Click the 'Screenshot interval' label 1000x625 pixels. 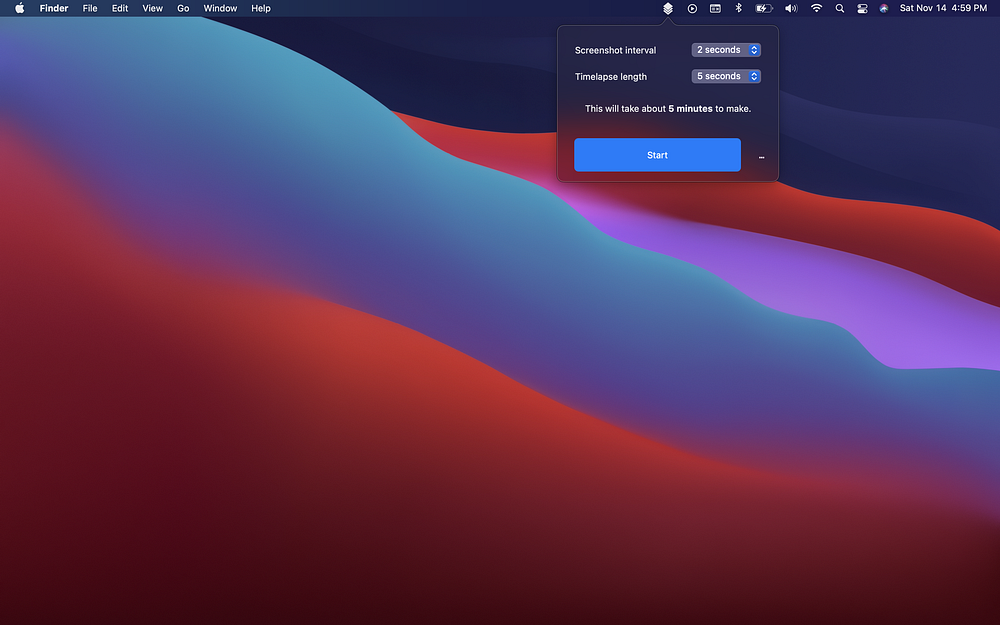(615, 50)
